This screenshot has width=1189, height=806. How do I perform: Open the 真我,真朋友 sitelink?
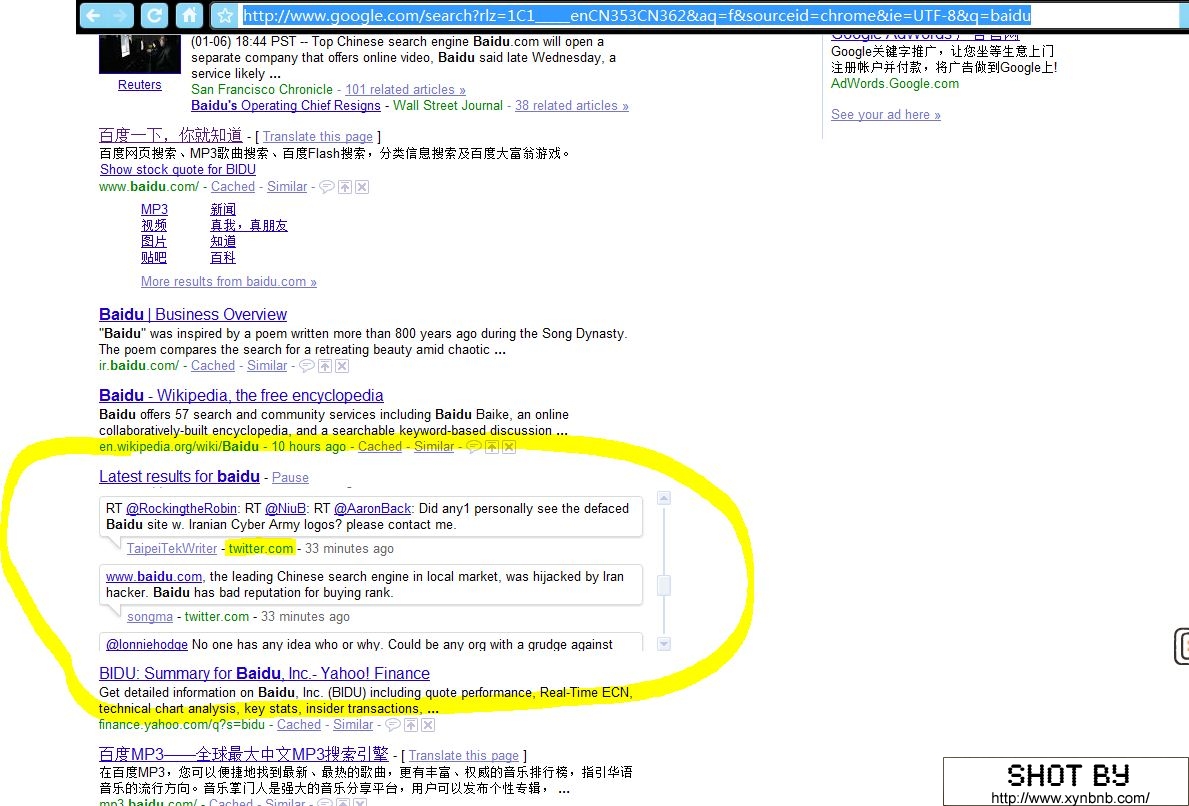click(x=249, y=225)
